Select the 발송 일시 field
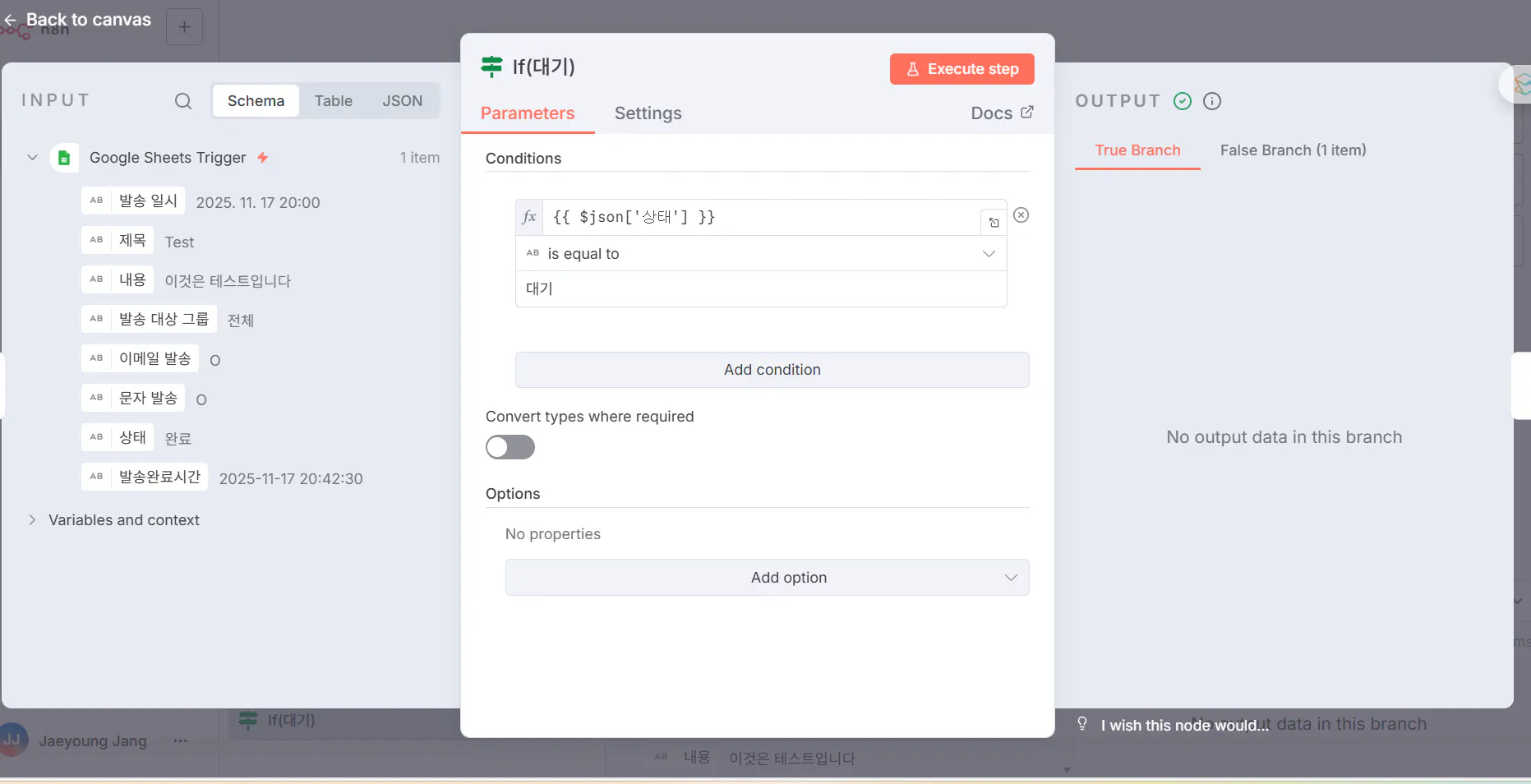The height and width of the screenshot is (784, 1531). point(133,201)
